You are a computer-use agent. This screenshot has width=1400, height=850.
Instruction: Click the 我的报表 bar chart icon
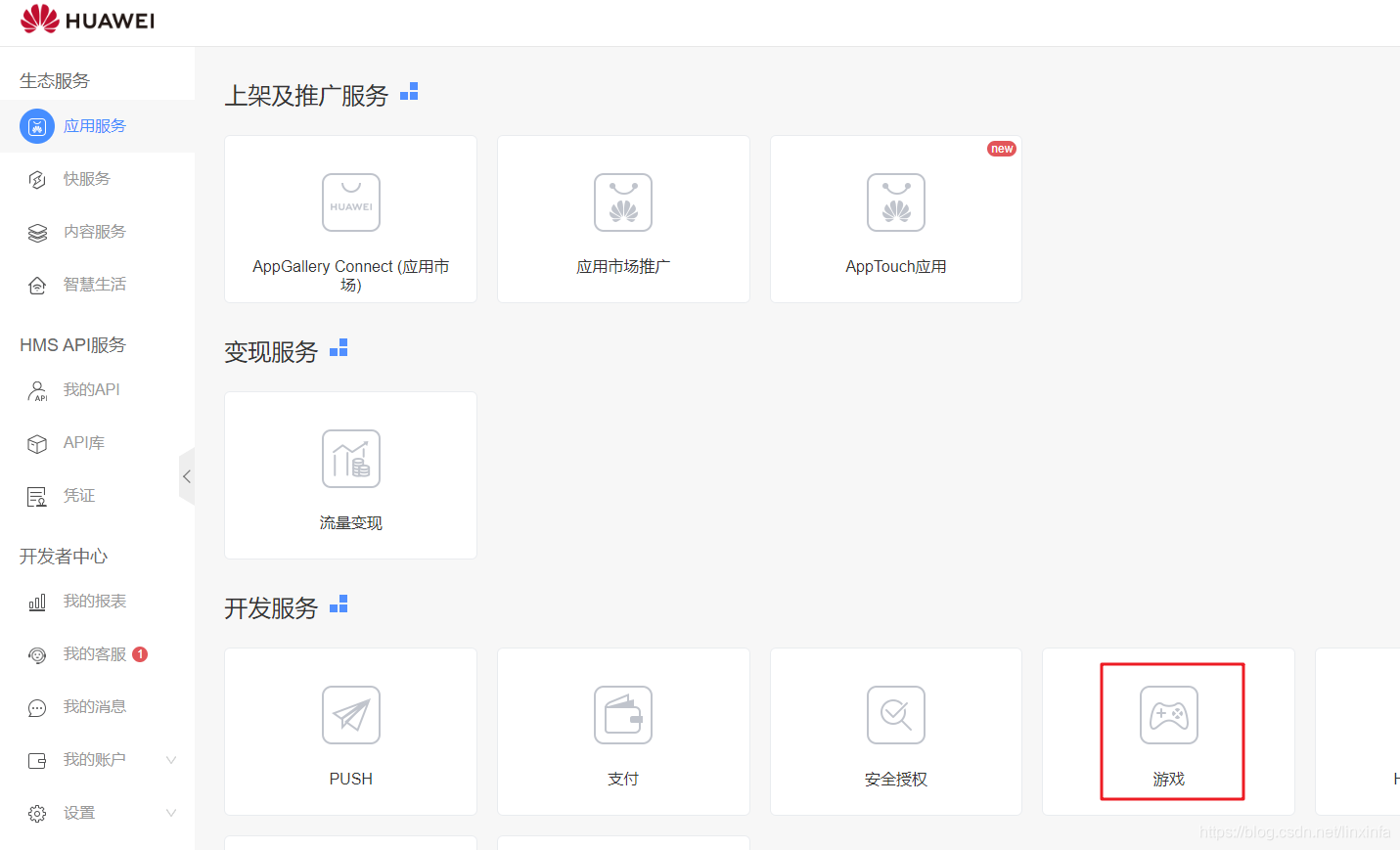37,603
